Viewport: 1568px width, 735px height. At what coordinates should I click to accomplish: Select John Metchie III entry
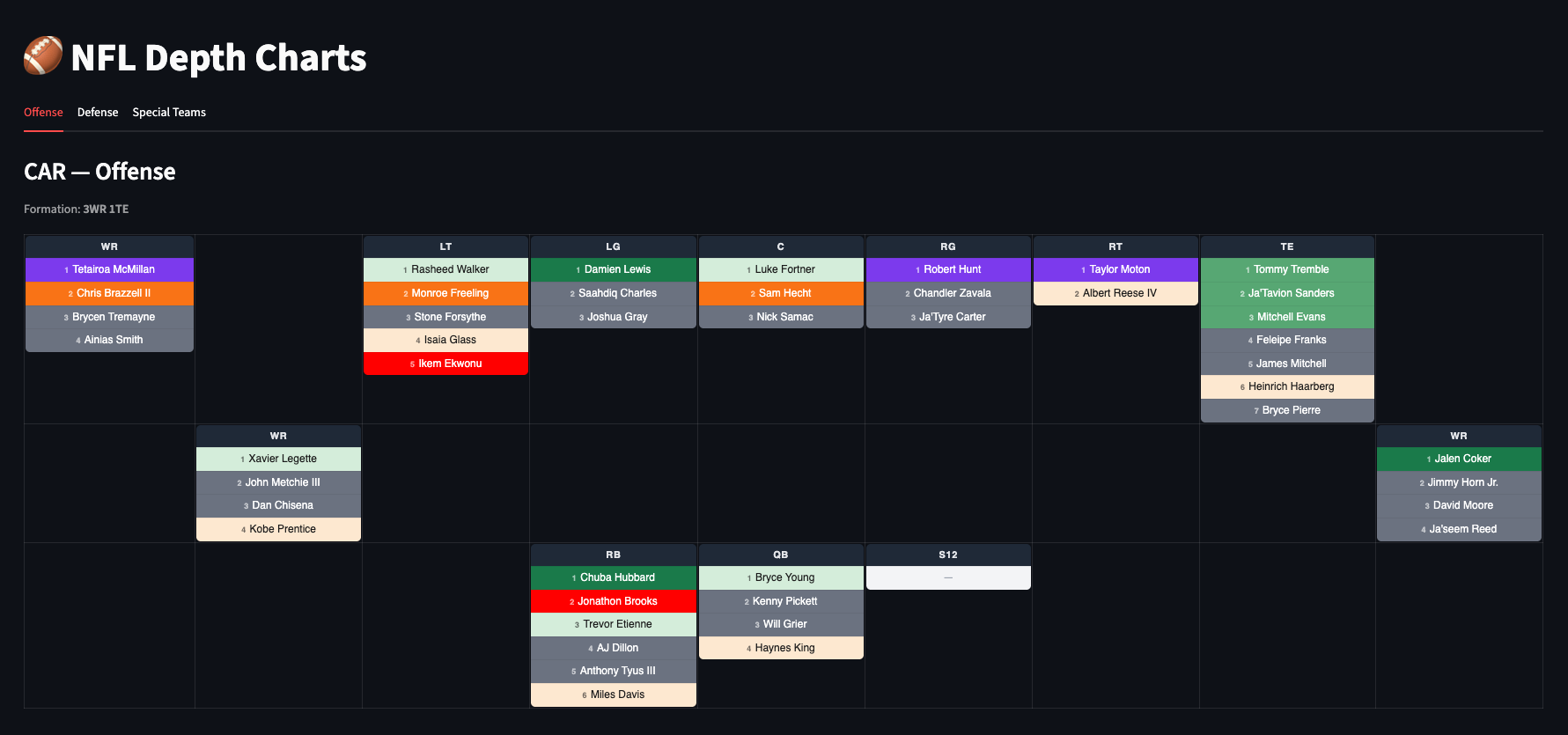(278, 482)
